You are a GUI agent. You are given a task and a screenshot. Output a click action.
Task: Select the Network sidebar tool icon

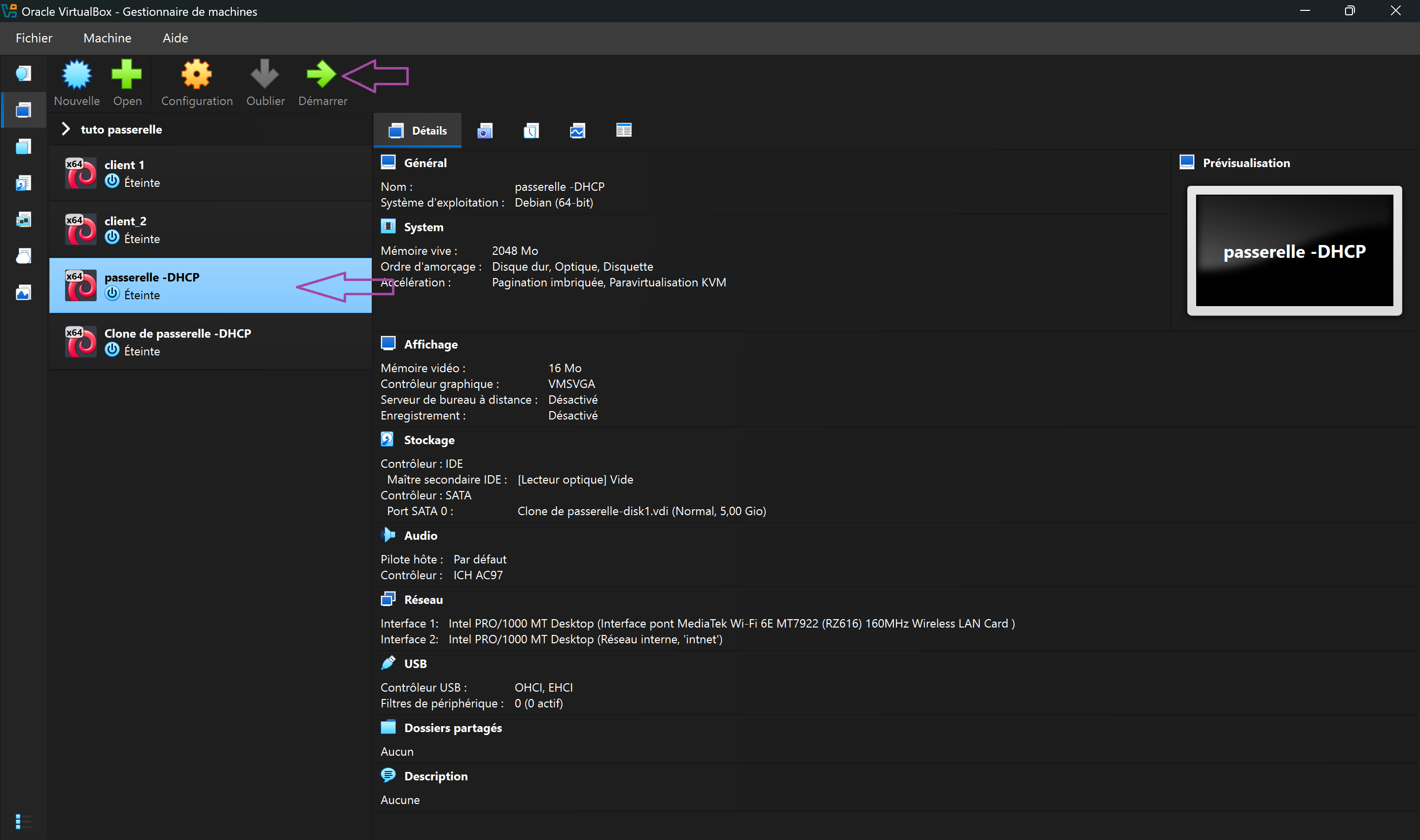click(x=23, y=220)
